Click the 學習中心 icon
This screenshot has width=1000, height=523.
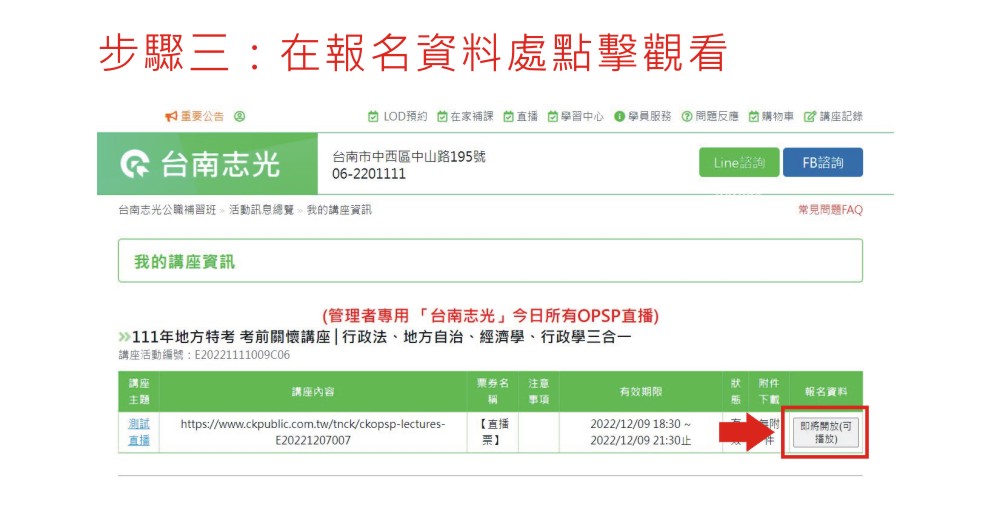[x=552, y=116]
